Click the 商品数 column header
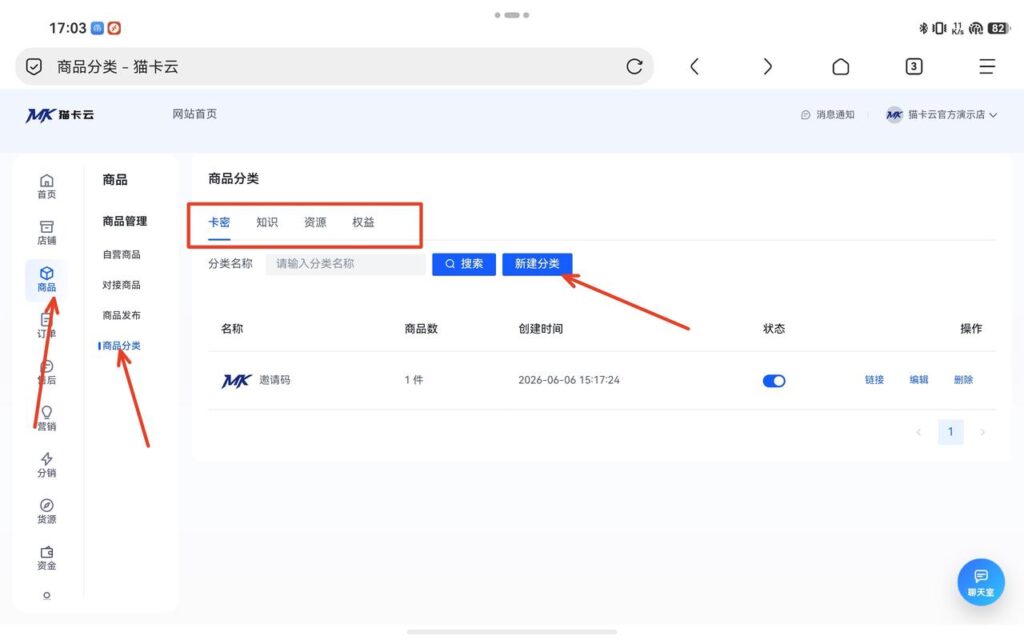 click(x=421, y=328)
